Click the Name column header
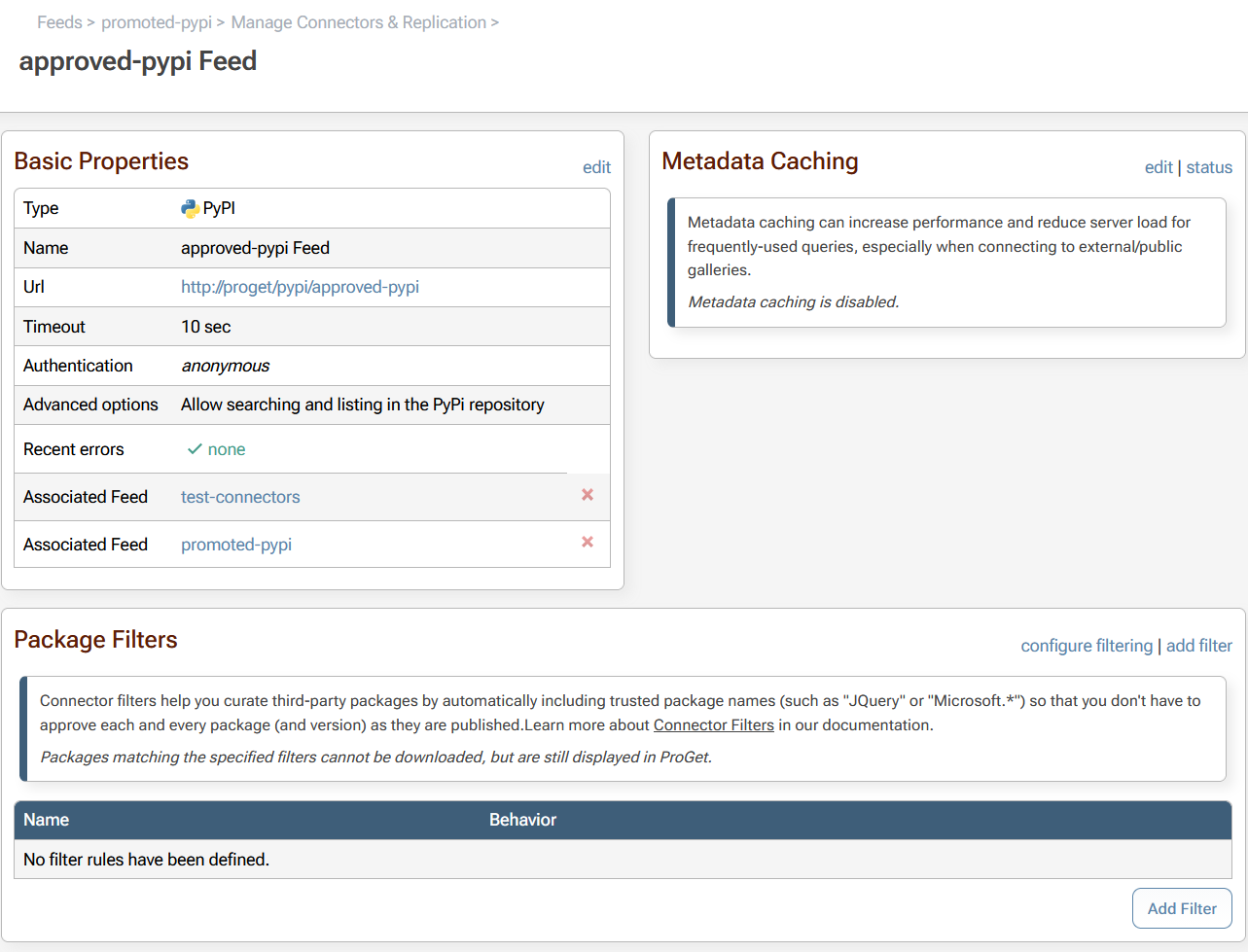Image resolution: width=1248 pixels, height=952 pixels. (x=47, y=820)
